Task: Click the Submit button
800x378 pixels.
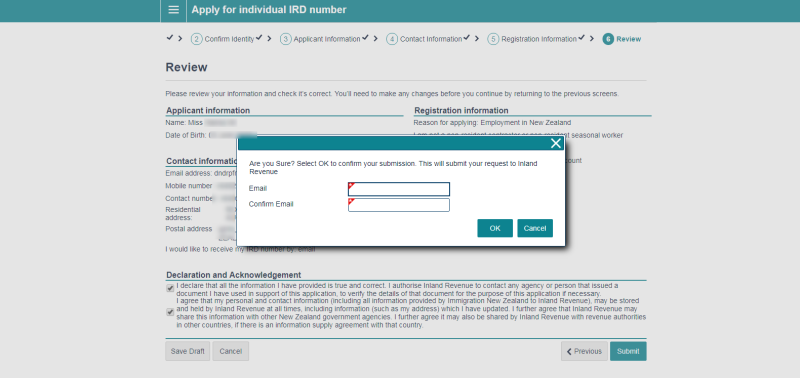Action: (x=628, y=351)
